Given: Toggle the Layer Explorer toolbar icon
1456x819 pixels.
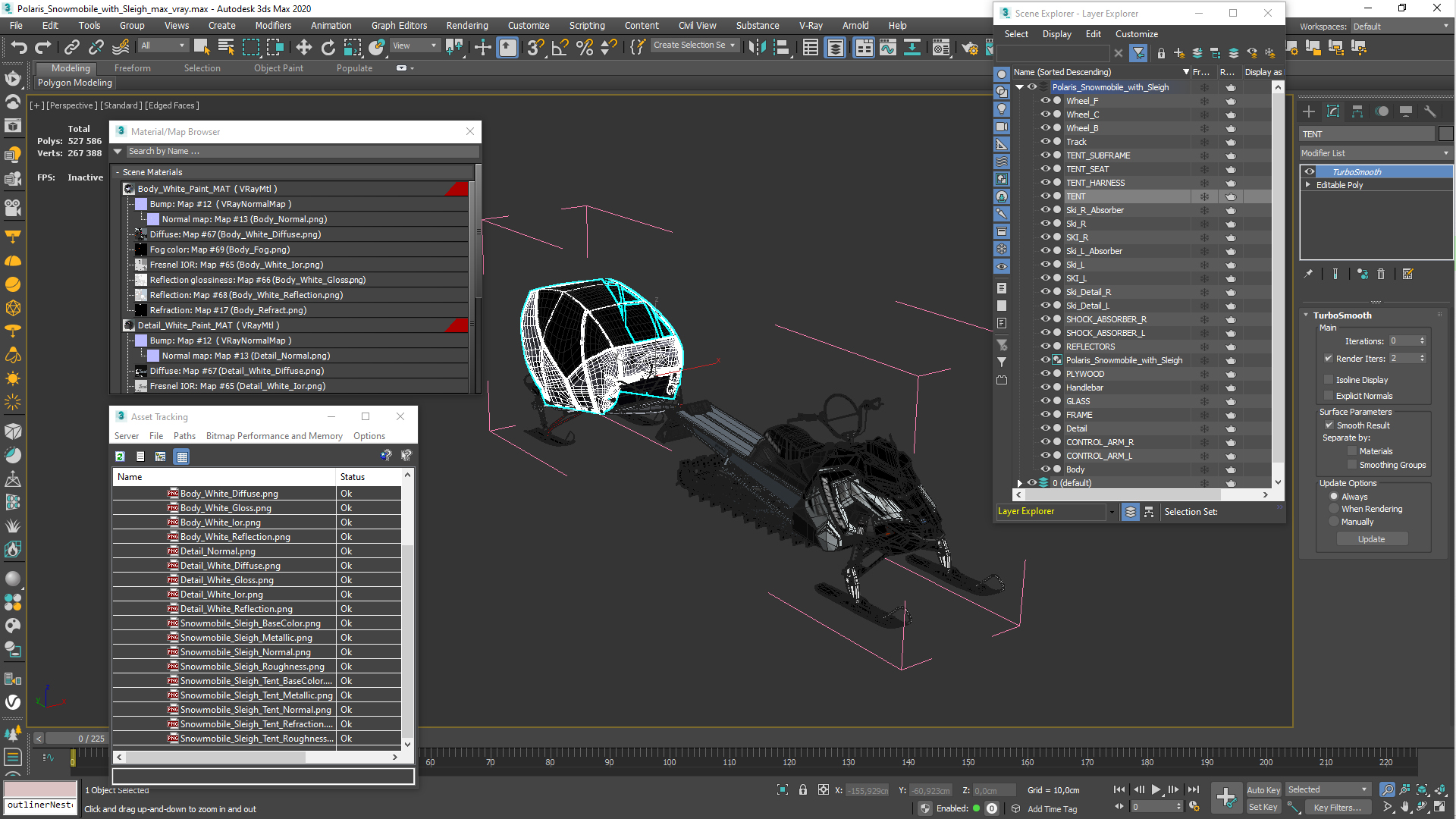Looking at the screenshot, I should 835,47.
